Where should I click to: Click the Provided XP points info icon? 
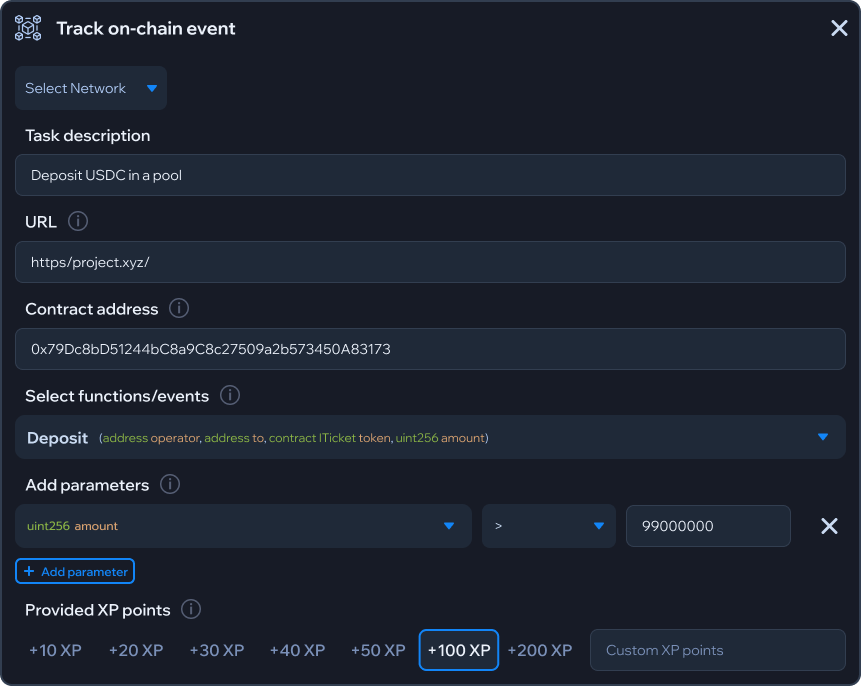point(191,609)
